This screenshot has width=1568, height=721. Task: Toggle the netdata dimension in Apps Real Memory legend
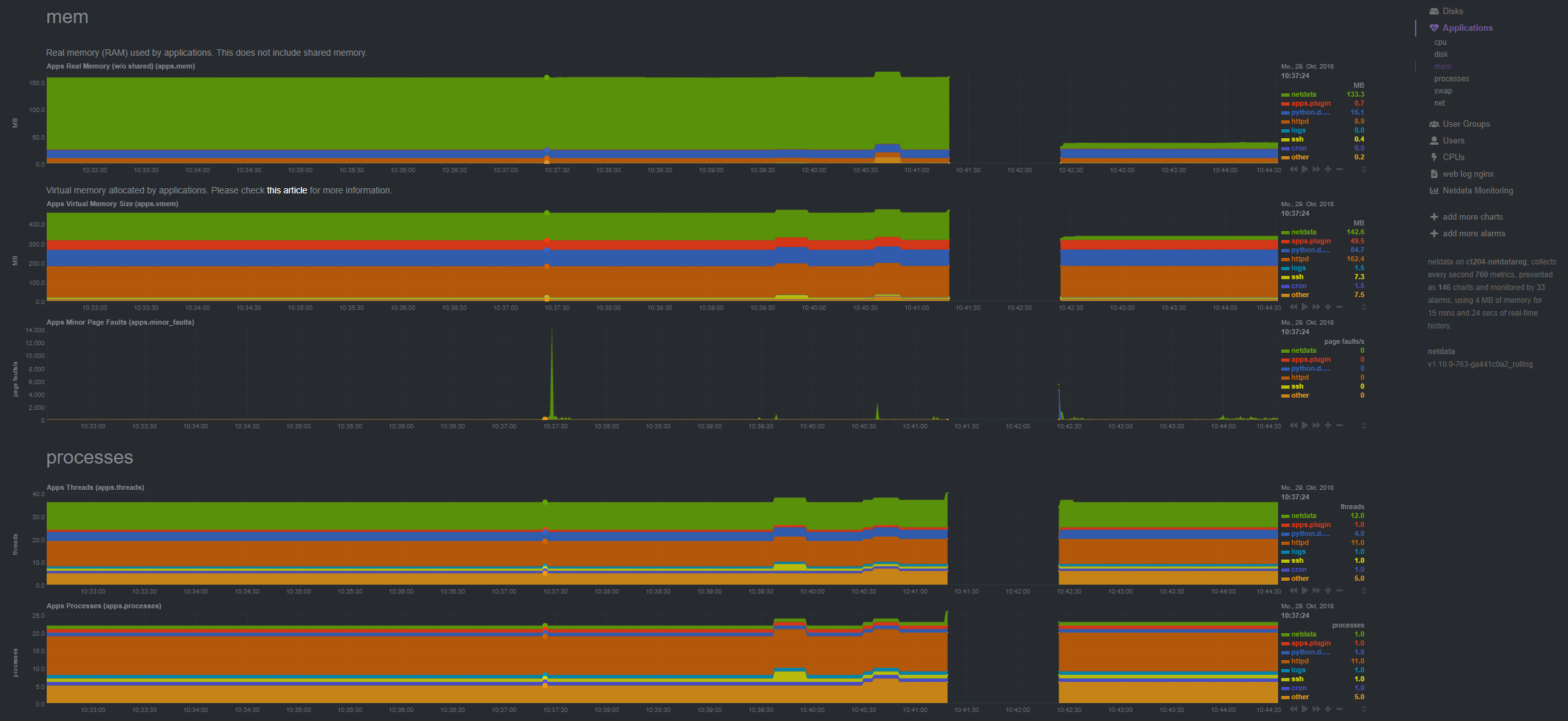1302,94
